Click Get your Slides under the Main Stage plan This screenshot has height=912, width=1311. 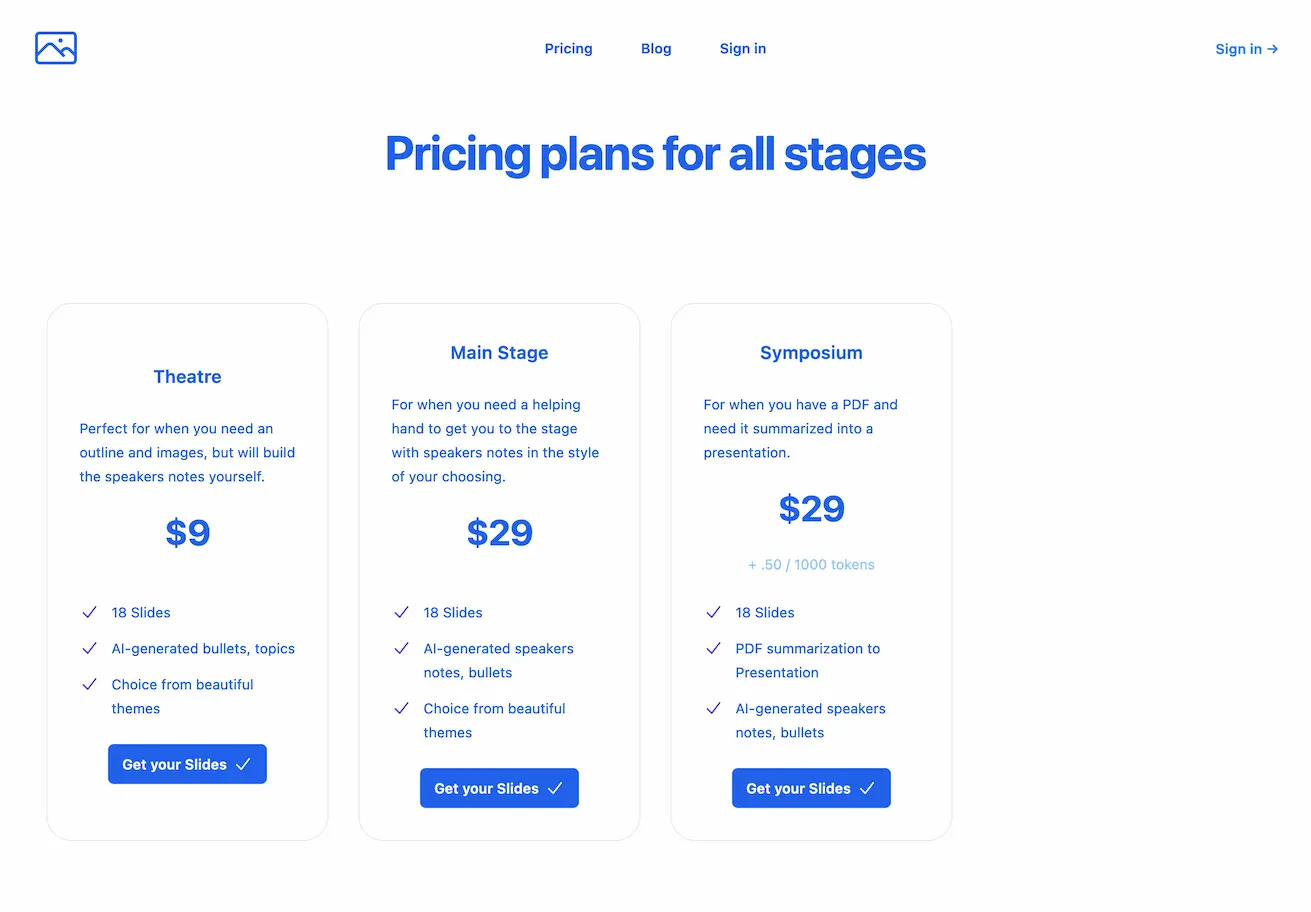pos(499,787)
